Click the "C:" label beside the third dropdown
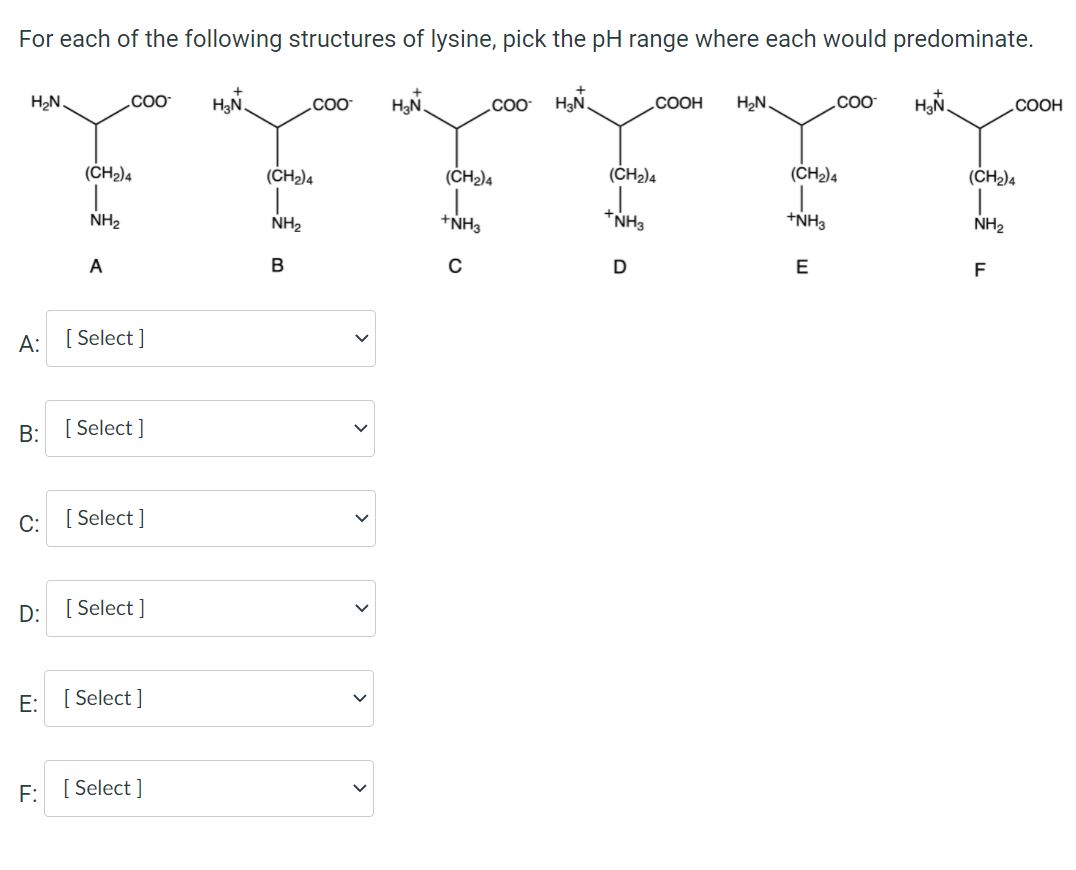Screen dimensions: 1076x870 (29, 520)
